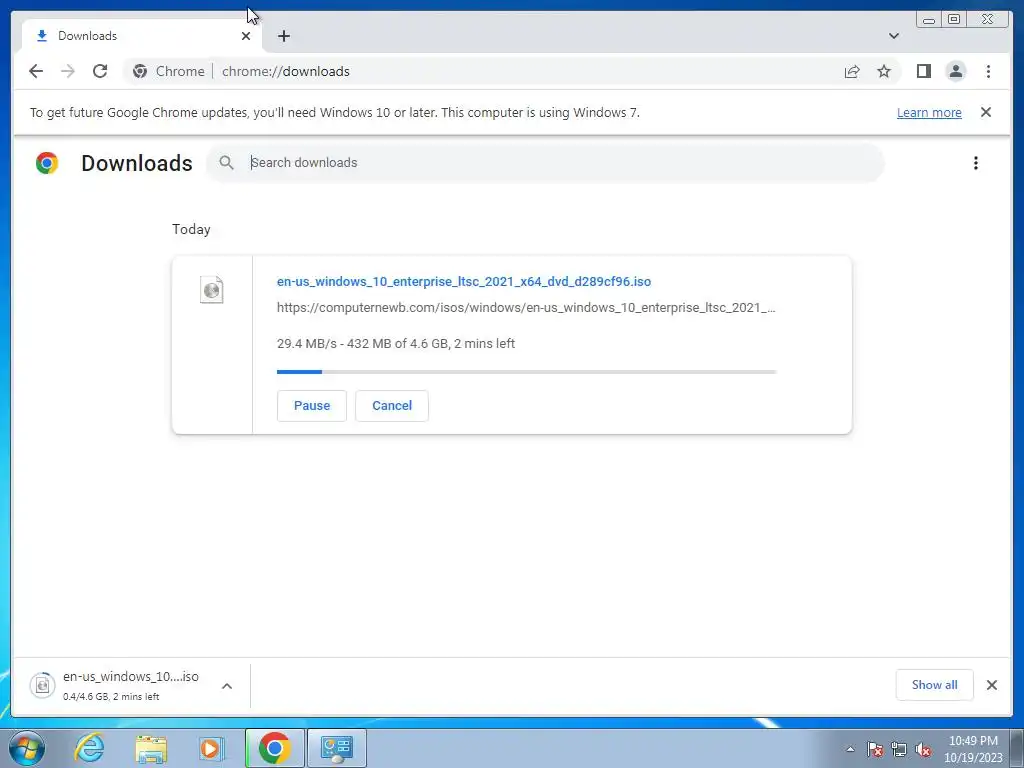This screenshot has height=768, width=1024.
Task: Launch Internet Explorer from taskbar
Action: pos(89,748)
